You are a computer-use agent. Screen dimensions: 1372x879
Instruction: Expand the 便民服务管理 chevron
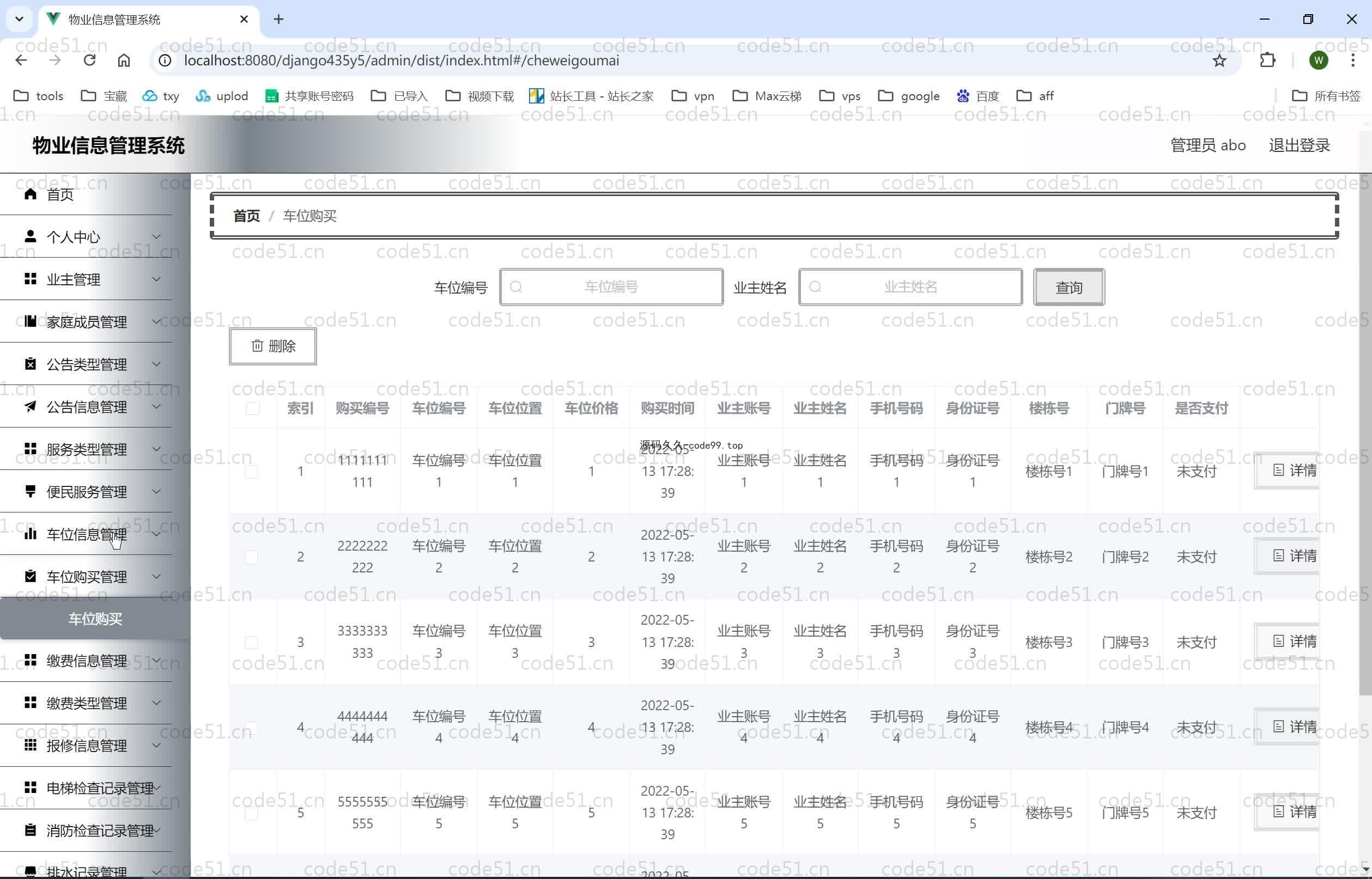pyautogui.click(x=156, y=491)
